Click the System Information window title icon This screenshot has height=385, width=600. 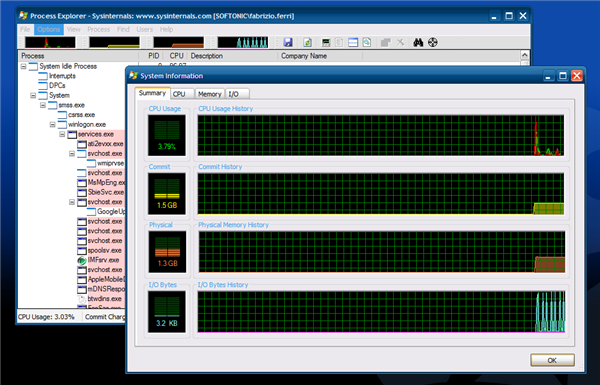[x=133, y=75]
